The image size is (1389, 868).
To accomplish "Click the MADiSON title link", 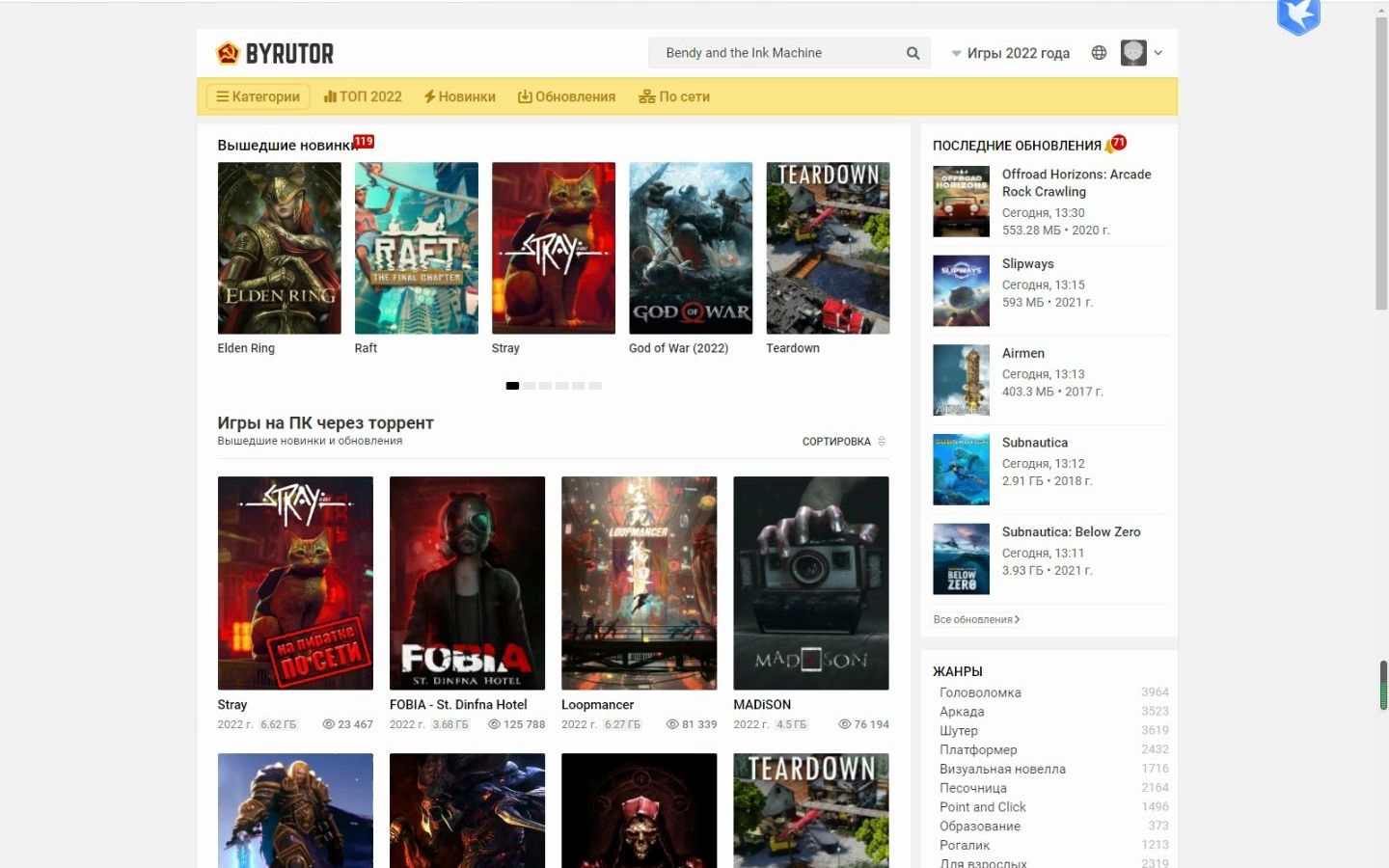I will pyautogui.click(x=762, y=705).
